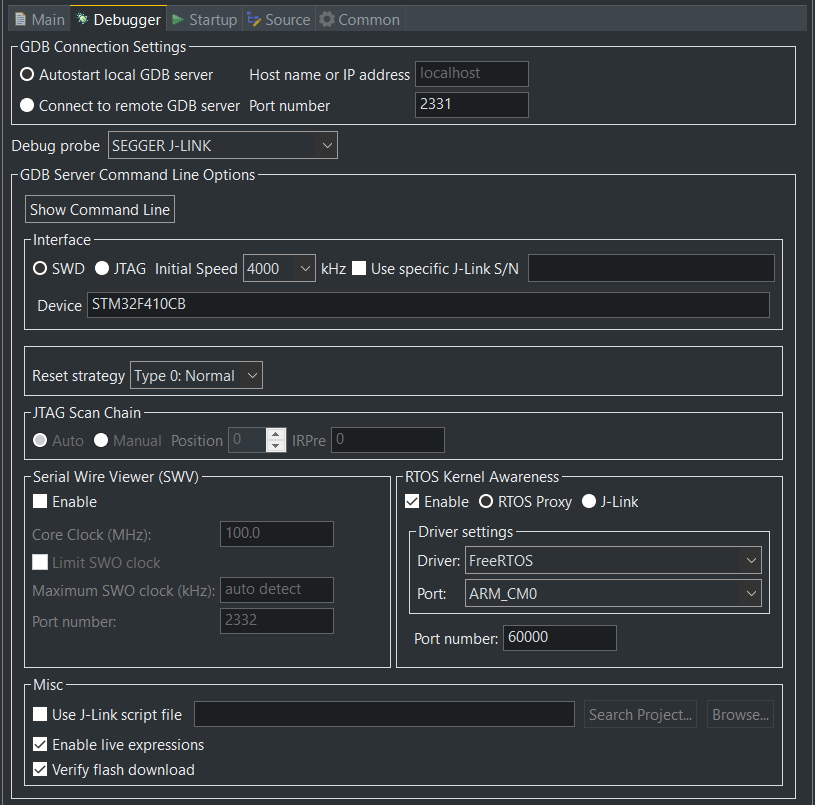Open the Reset strategy dropdown
The width and height of the screenshot is (815, 805).
coord(196,375)
